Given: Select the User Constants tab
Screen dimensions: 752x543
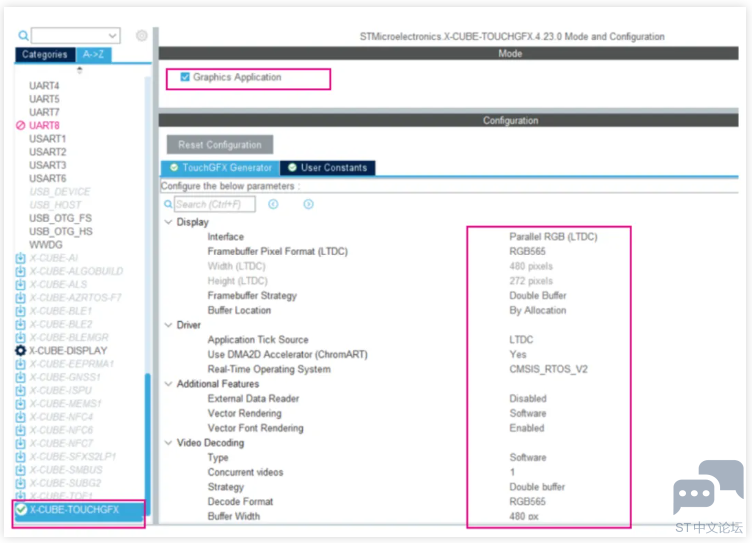Looking at the screenshot, I should (x=328, y=167).
